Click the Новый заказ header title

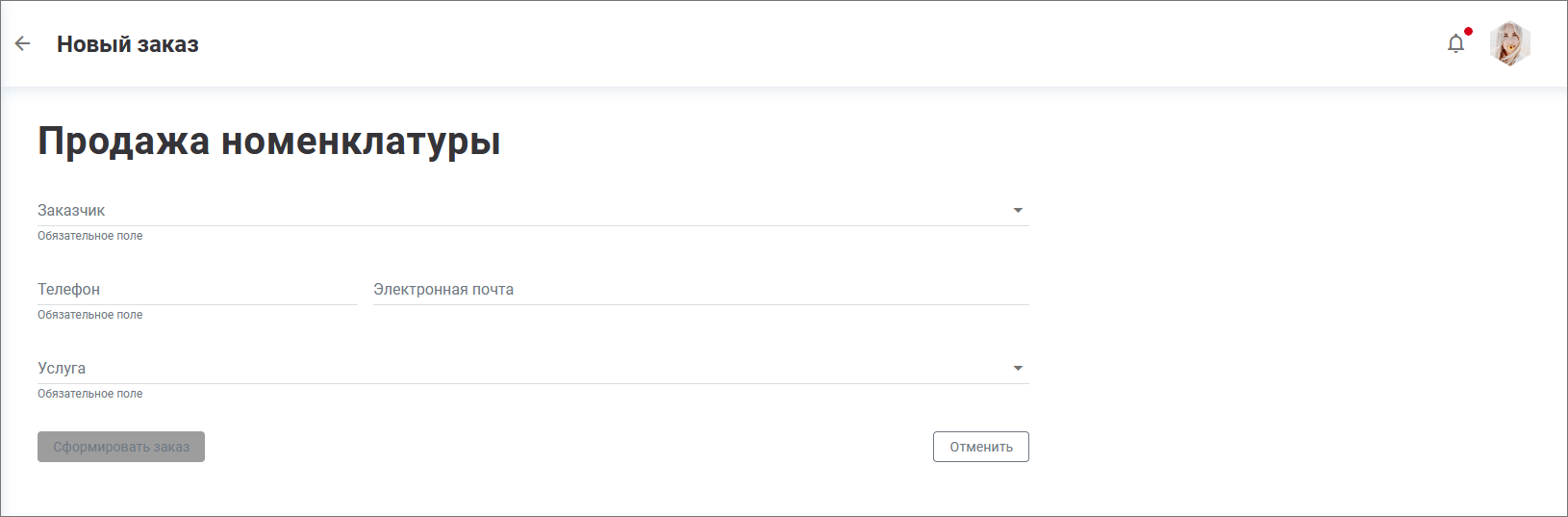point(128,44)
